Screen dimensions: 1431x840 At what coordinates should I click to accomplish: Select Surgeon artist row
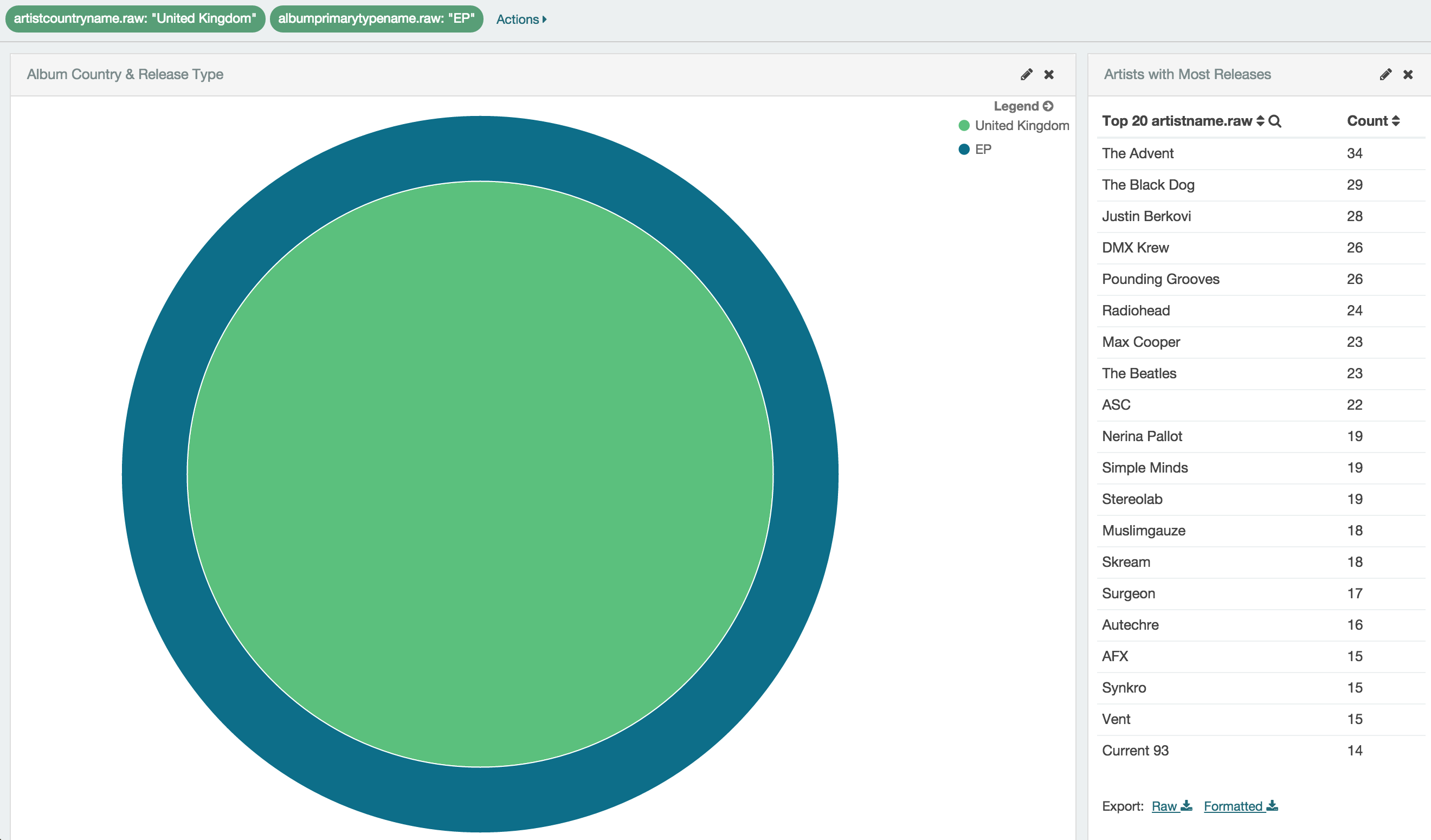pyautogui.click(x=1261, y=593)
